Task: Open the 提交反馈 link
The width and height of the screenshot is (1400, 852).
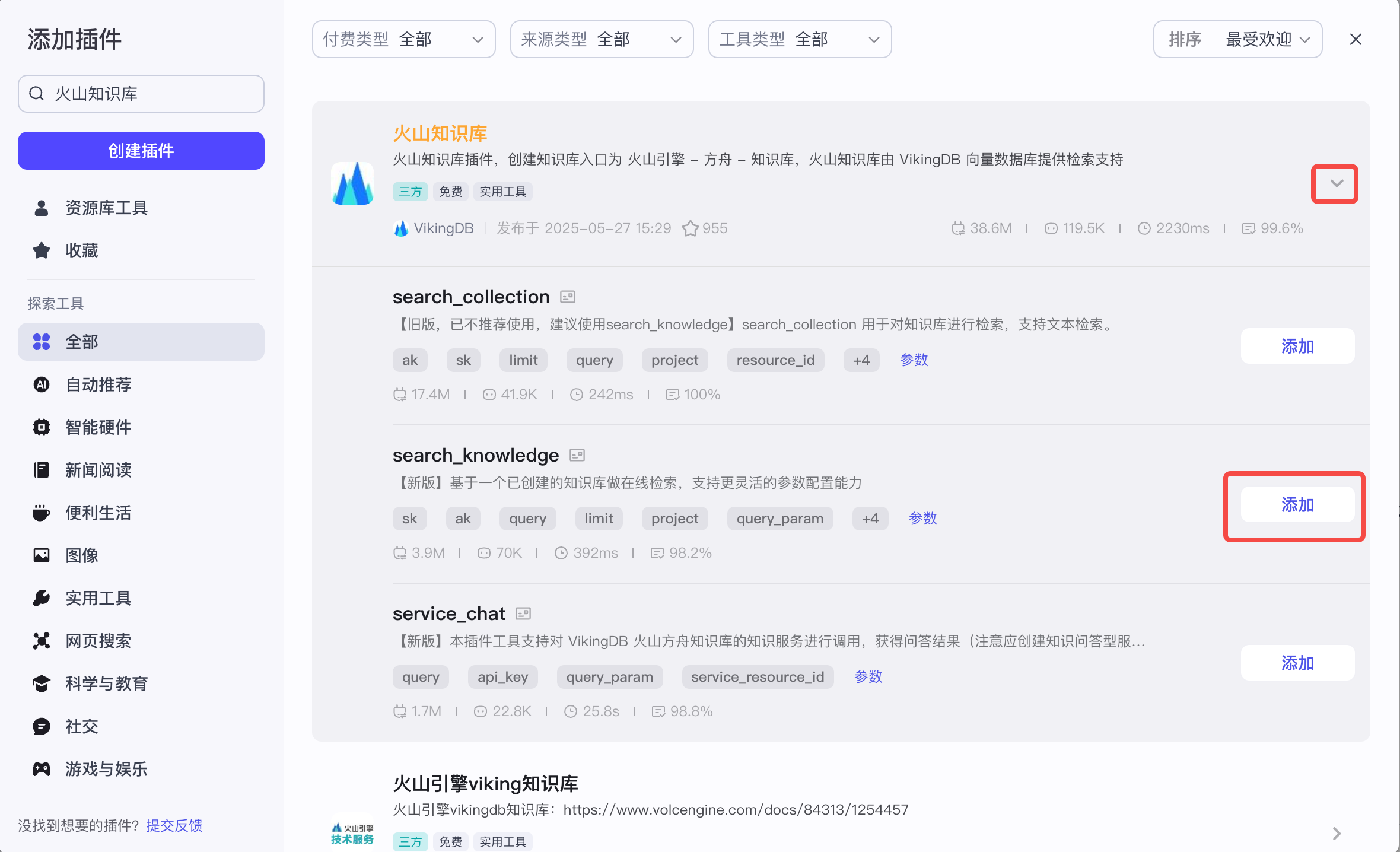Action: point(174,825)
